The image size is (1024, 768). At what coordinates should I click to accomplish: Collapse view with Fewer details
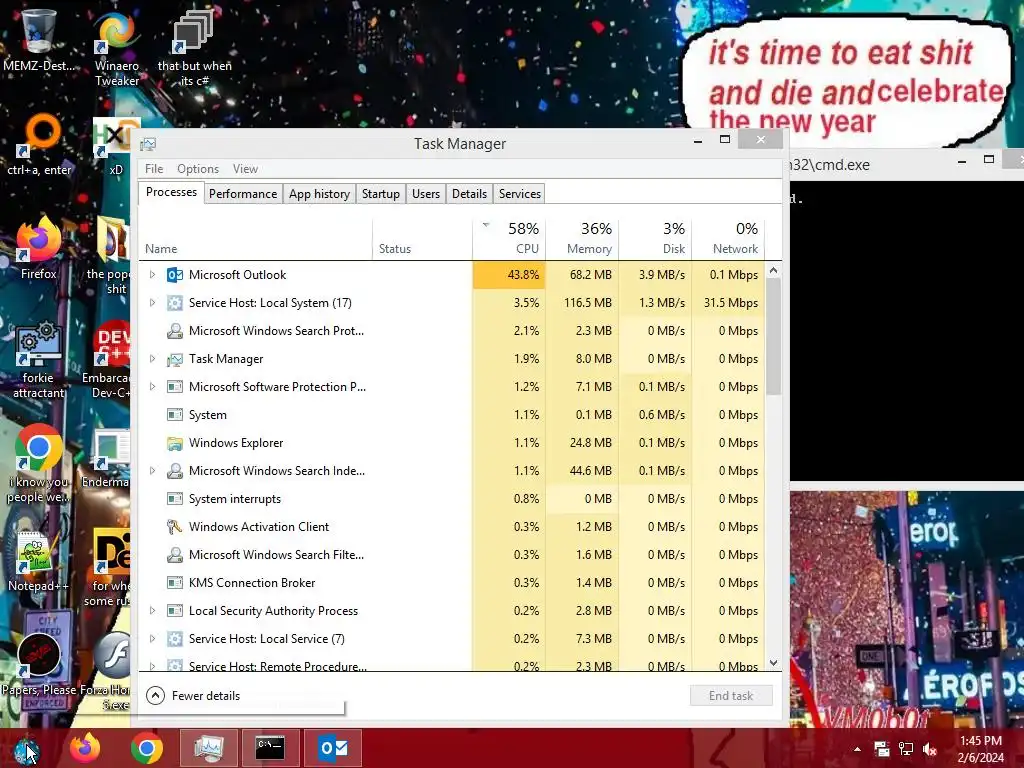point(193,696)
